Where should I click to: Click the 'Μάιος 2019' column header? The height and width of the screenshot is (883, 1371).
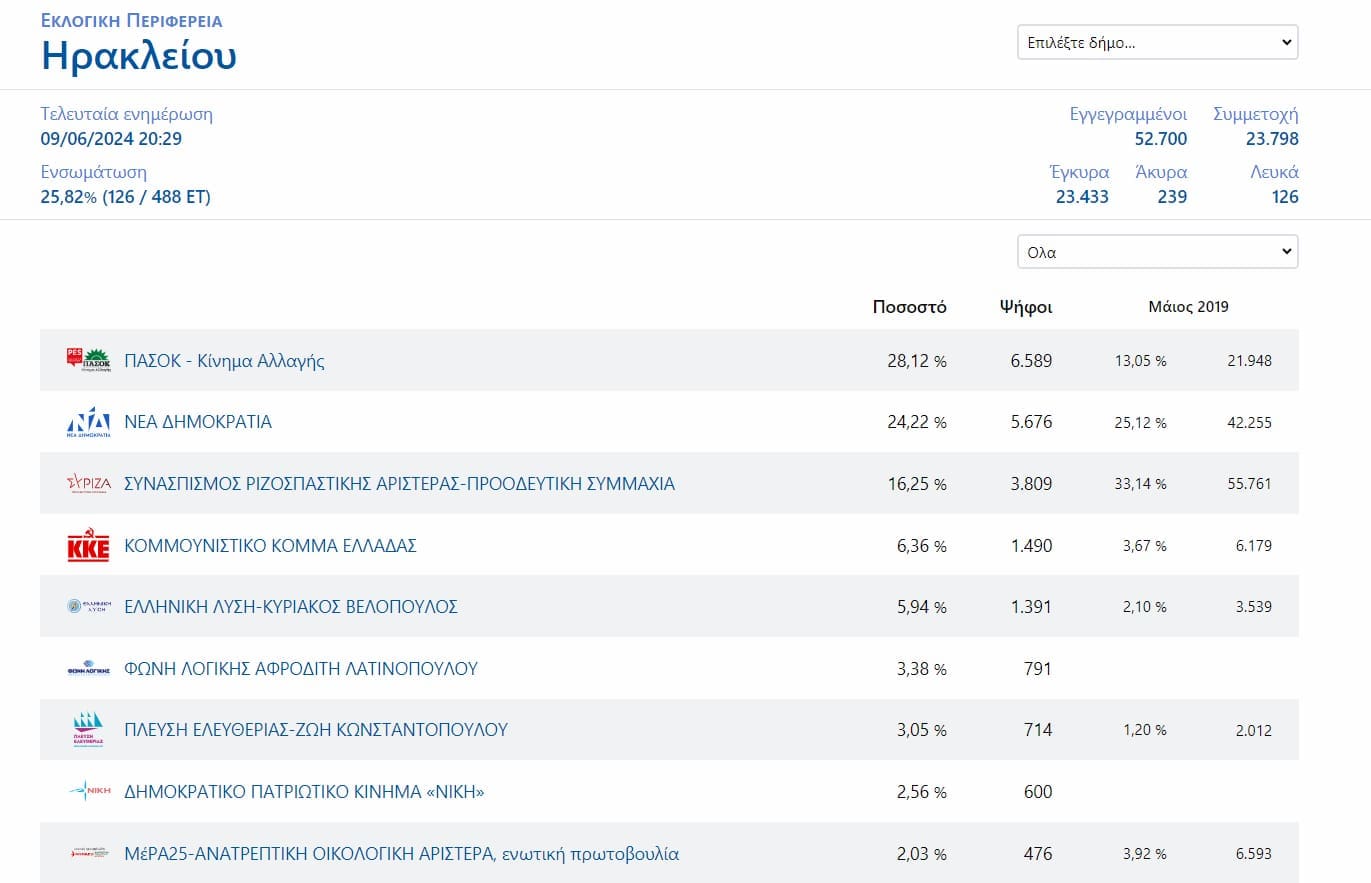pos(1188,307)
